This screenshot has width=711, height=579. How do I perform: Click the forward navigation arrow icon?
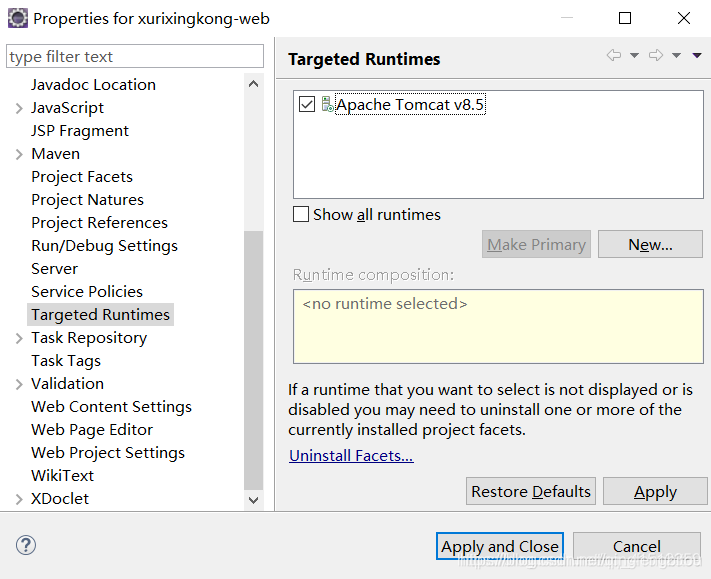pyautogui.click(x=656, y=55)
